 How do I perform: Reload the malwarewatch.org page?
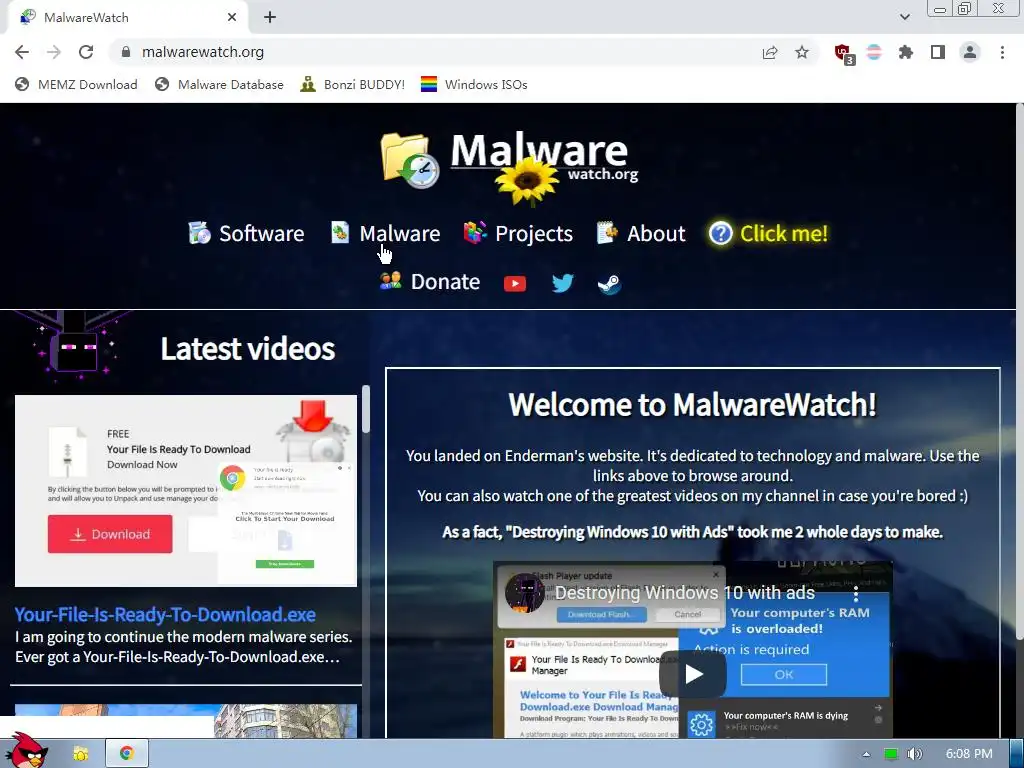coord(86,52)
